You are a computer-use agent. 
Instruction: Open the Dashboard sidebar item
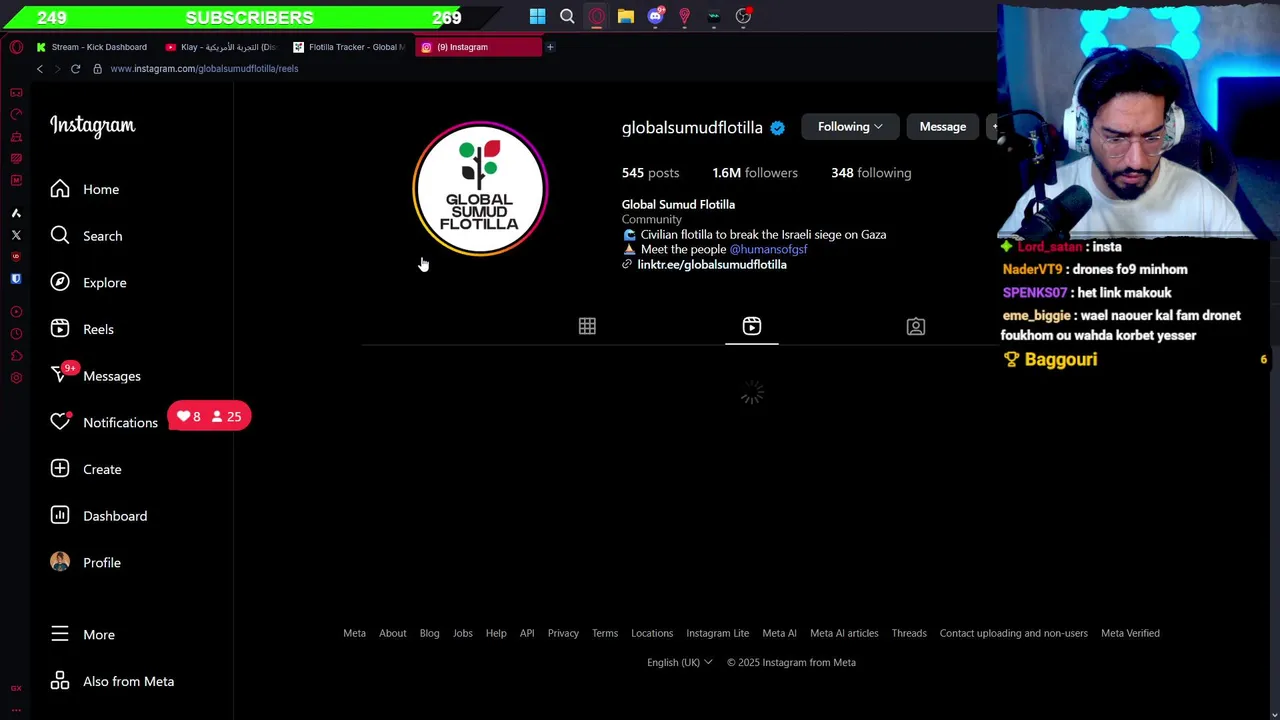point(99,516)
